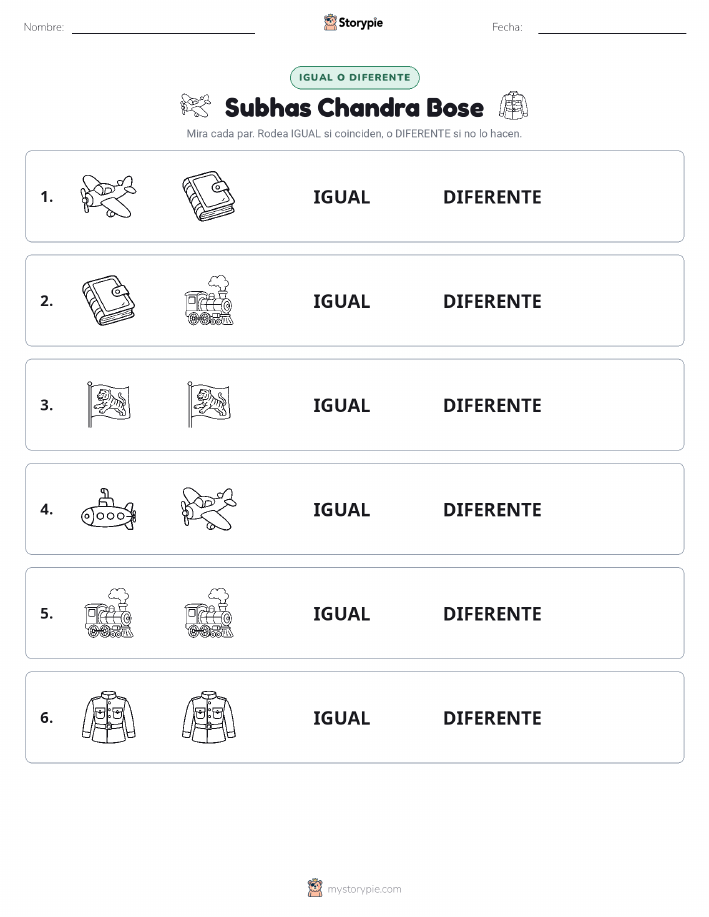Choose DIFERENTE for question 2

(x=492, y=301)
